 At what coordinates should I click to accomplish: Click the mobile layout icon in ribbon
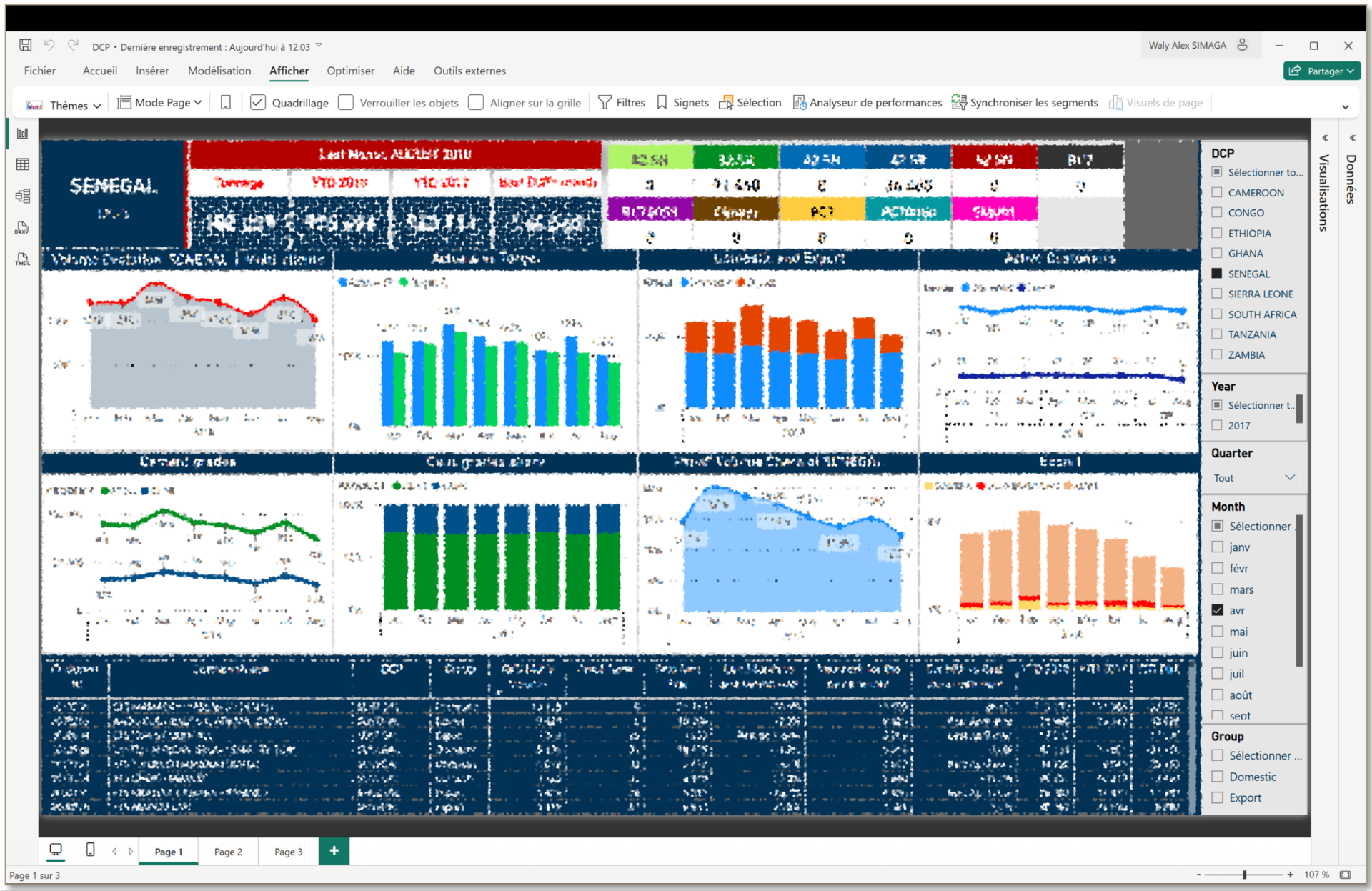pyautogui.click(x=226, y=103)
